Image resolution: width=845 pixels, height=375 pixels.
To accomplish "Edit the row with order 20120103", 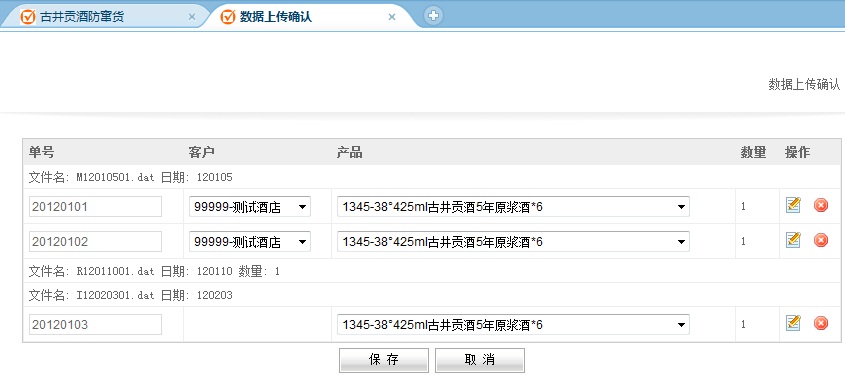I will [x=793, y=323].
